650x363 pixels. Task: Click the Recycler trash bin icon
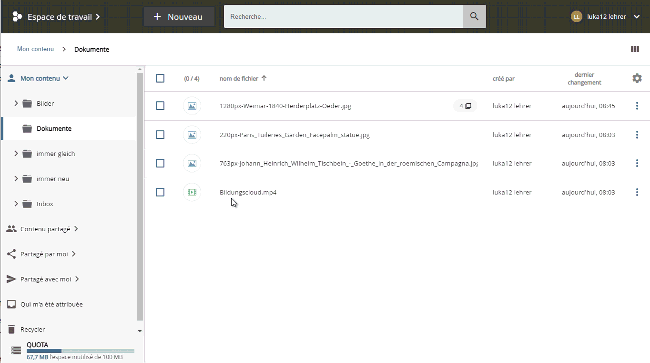coord(11,329)
